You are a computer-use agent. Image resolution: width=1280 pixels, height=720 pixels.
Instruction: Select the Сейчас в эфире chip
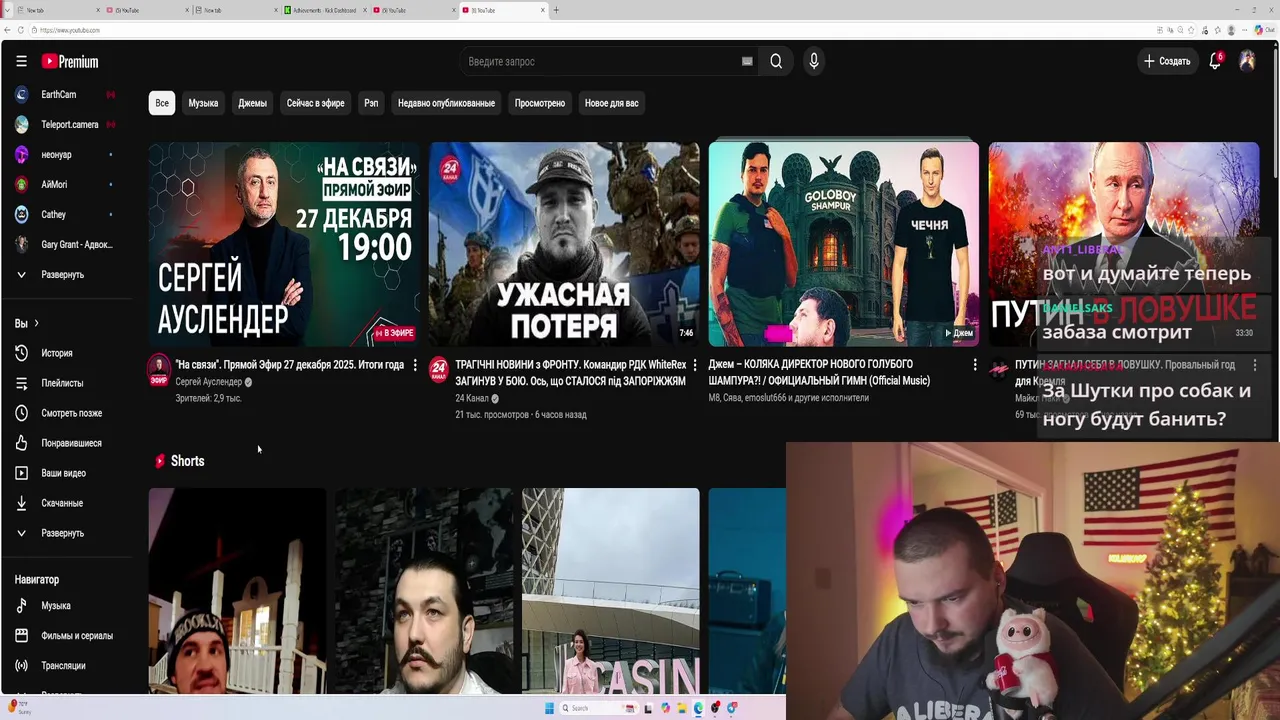315,103
